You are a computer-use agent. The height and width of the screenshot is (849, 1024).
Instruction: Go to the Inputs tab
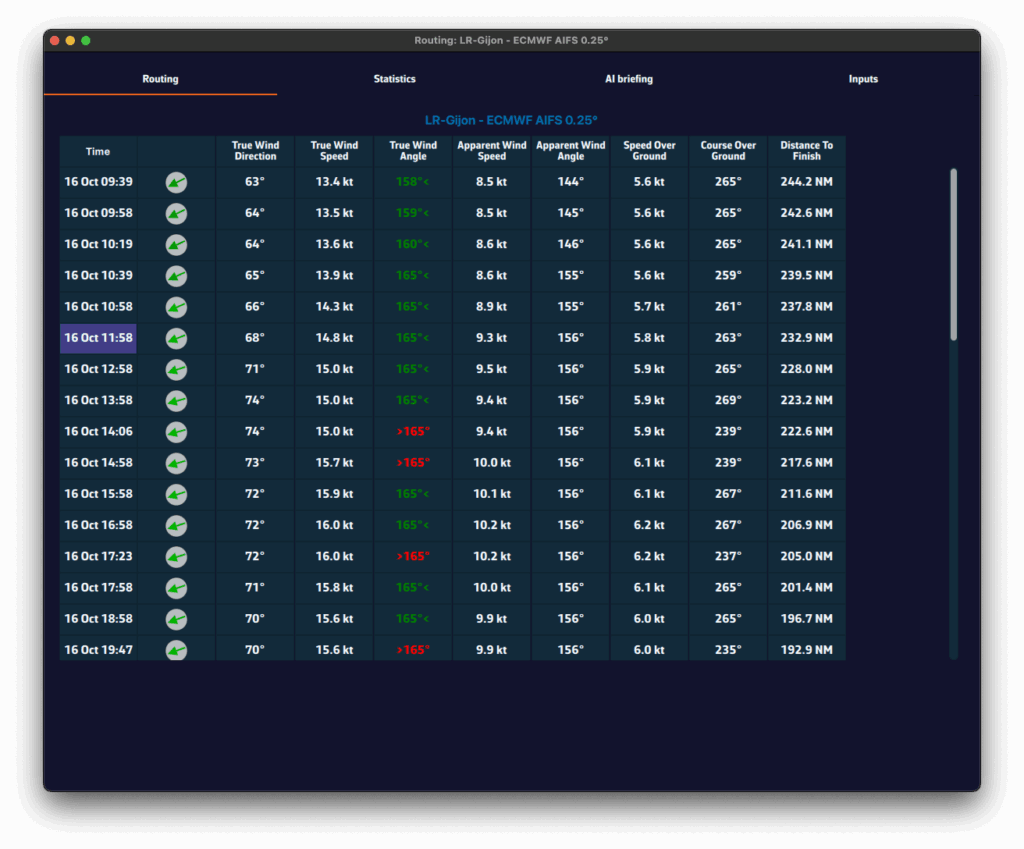863,79
